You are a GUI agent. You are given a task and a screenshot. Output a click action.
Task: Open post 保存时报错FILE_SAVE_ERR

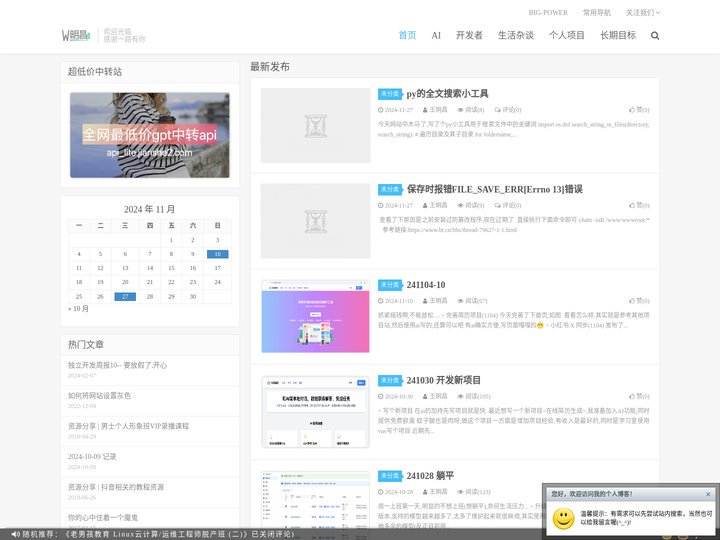coord(495,189)
